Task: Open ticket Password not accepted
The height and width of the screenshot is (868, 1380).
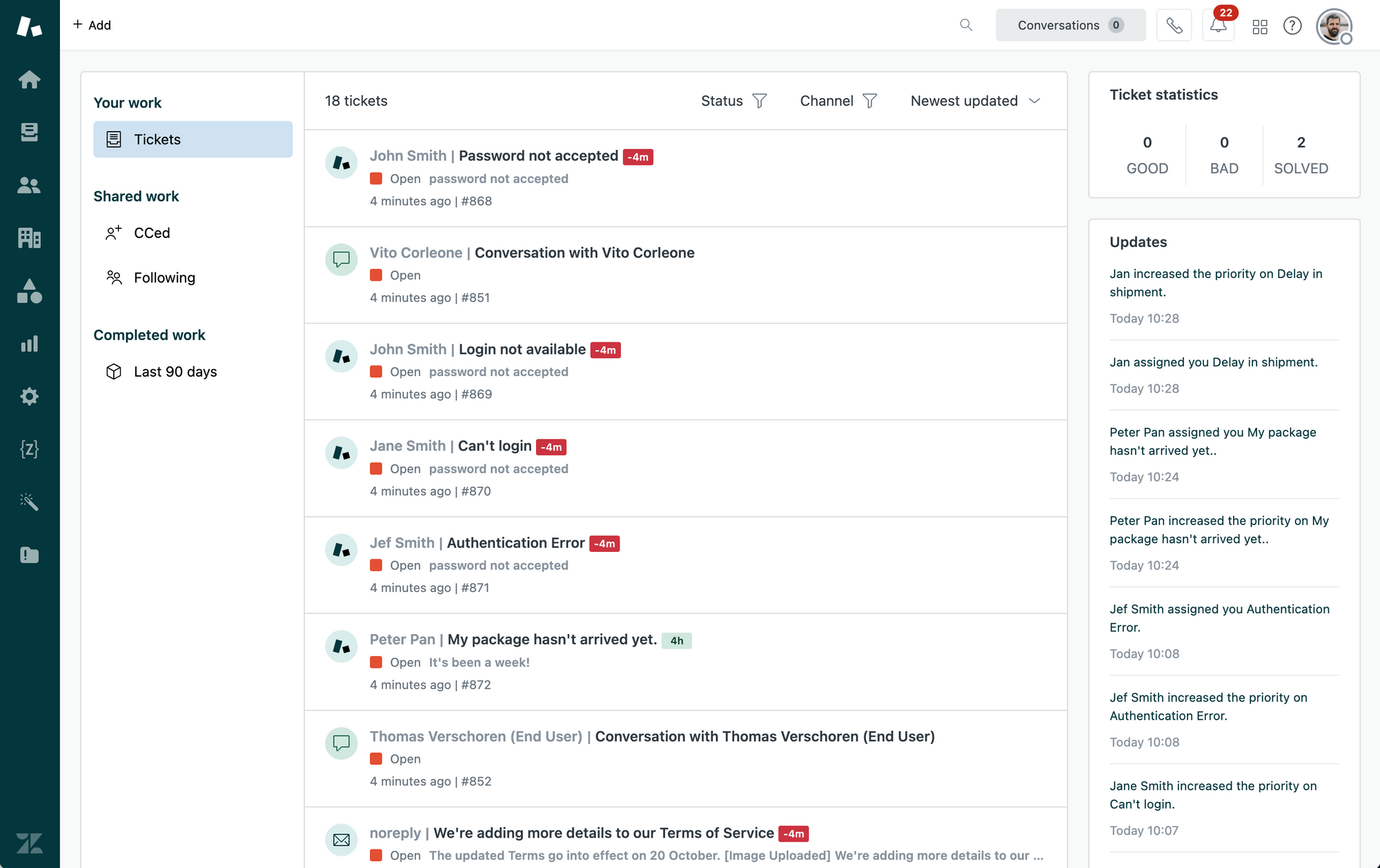Action: pos(538,156)
